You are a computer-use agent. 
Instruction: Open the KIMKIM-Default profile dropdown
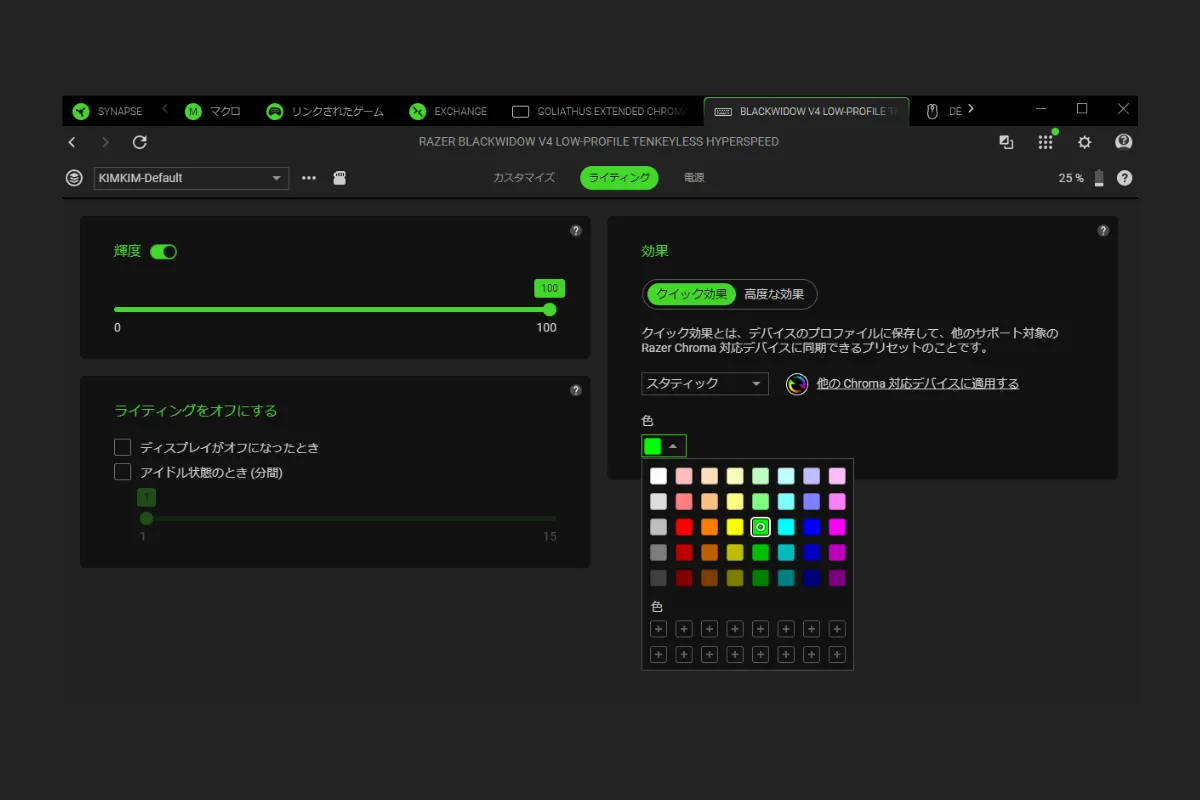[x=191, y=178]
